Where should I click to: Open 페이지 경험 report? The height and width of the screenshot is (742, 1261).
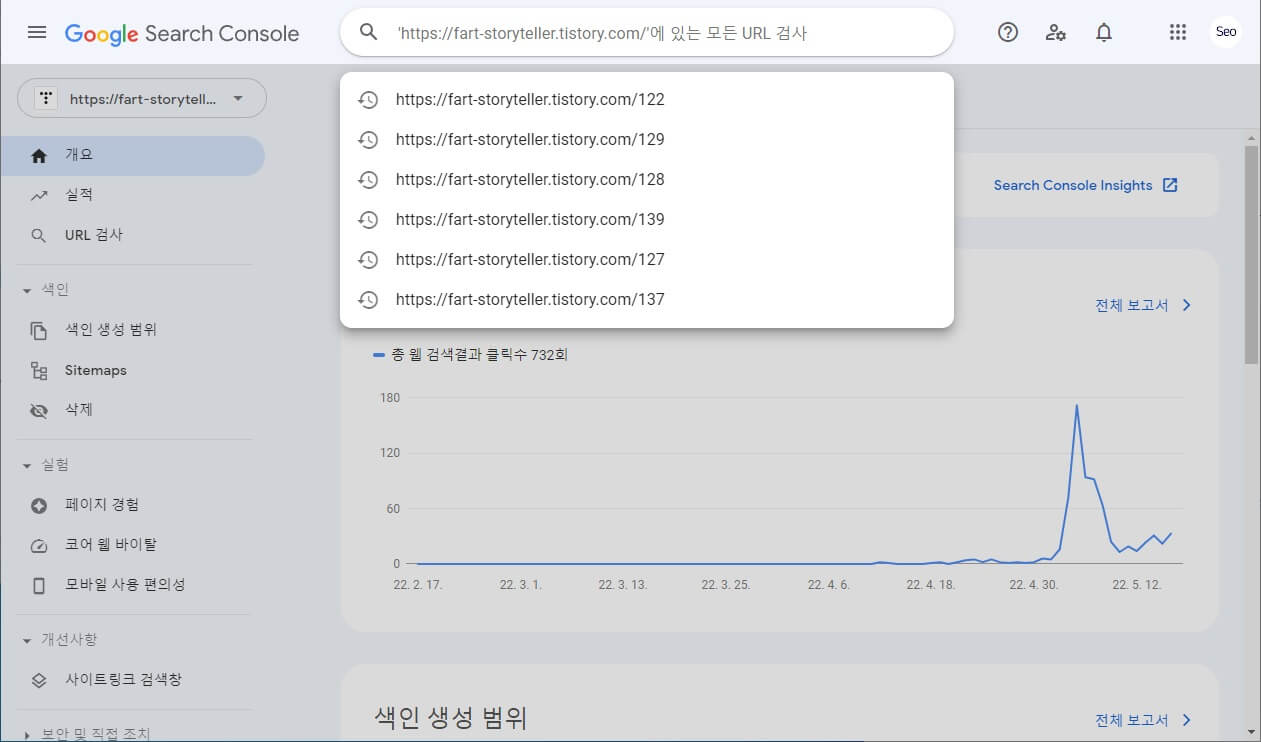coord(133,505)
